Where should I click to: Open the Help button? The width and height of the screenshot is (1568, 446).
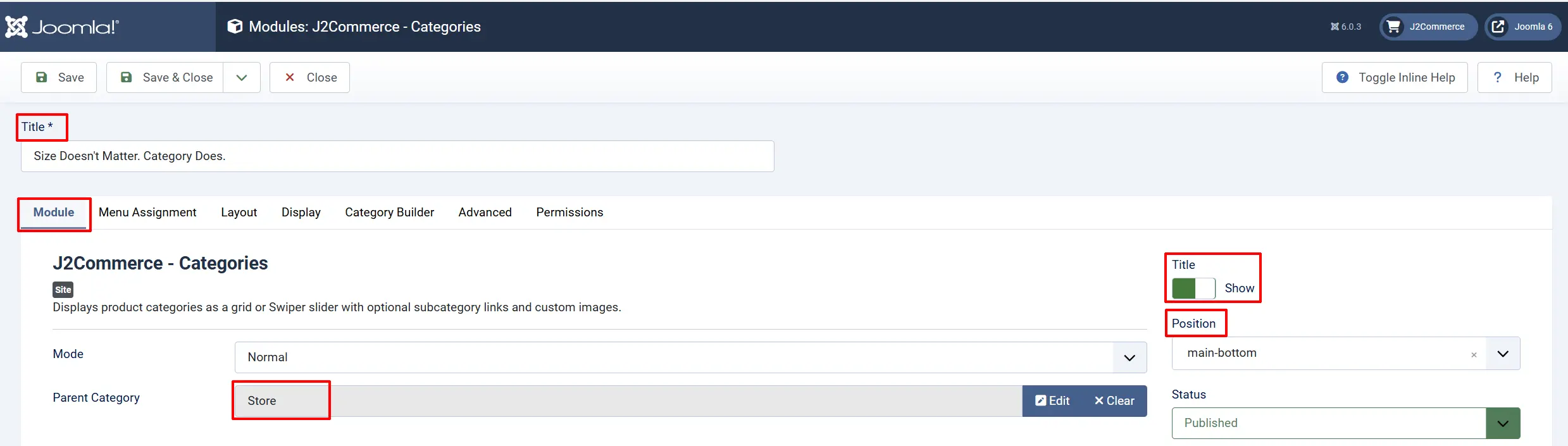pos(1515,77)
